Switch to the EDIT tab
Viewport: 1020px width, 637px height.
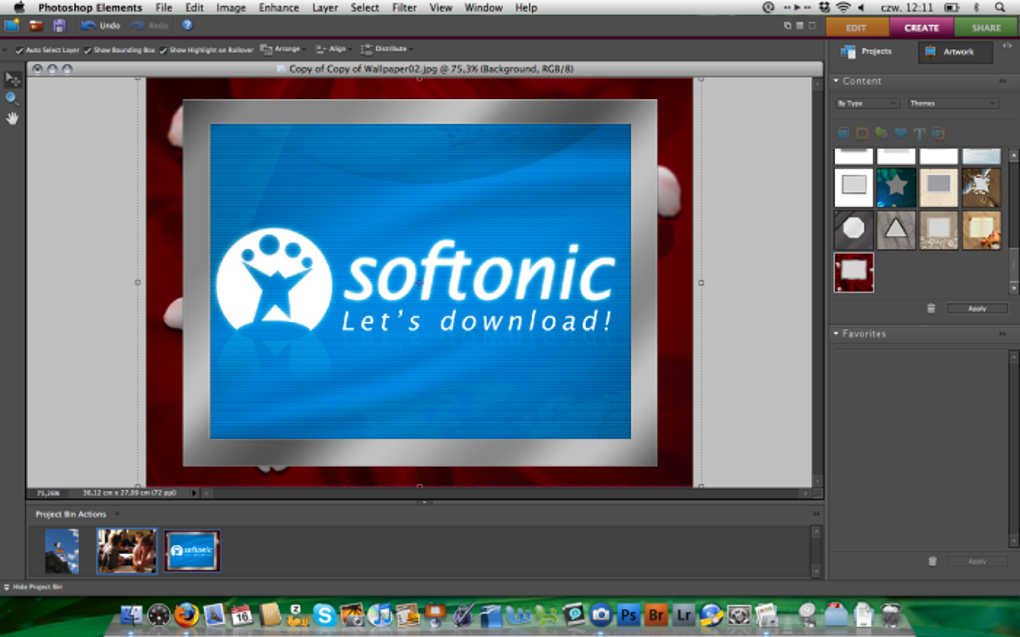click(x=857, y=27)
